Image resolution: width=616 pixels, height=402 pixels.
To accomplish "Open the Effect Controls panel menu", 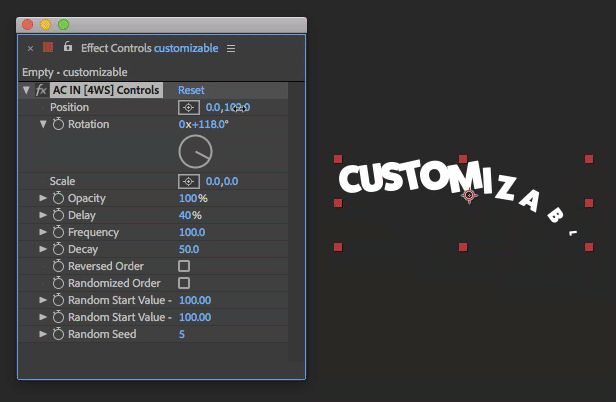I will pyautogui.click(x=231, y=48).
